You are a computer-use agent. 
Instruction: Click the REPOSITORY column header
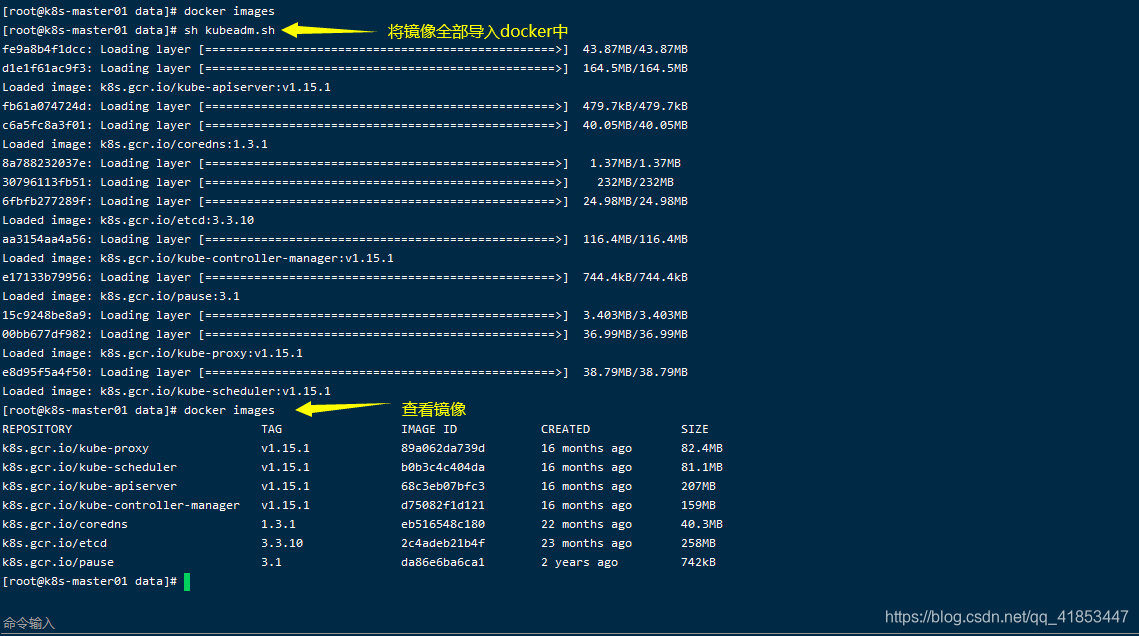(37, 429)
